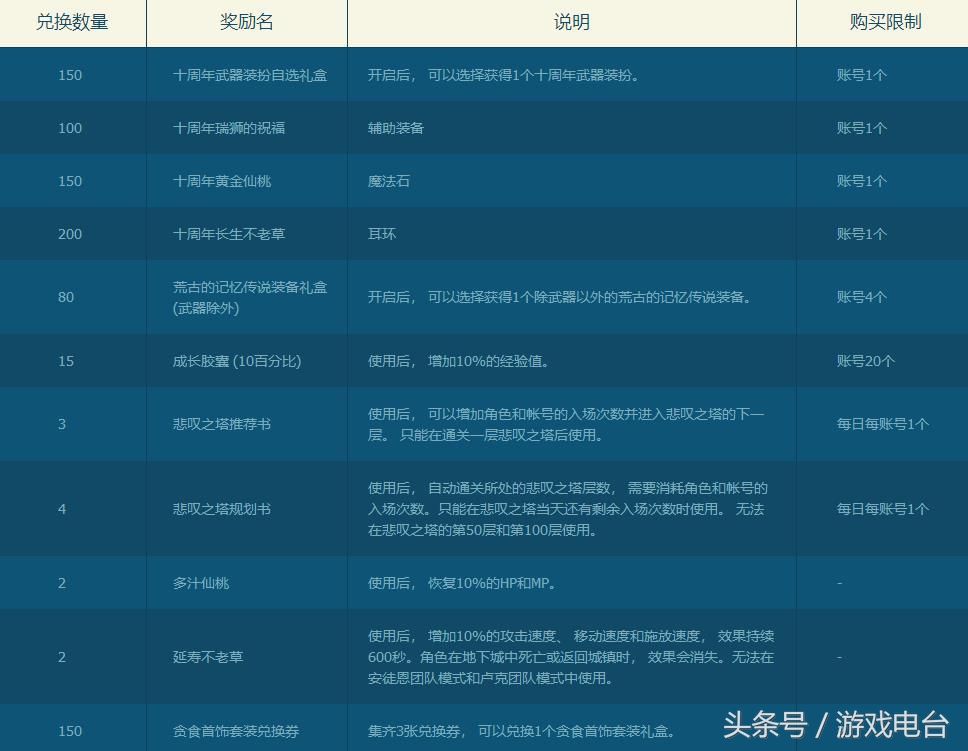Viewport: 968px width, 751px height.
Task: Click exchange amount 2 in 多汁仙桃 row
Action: point(62,584)
